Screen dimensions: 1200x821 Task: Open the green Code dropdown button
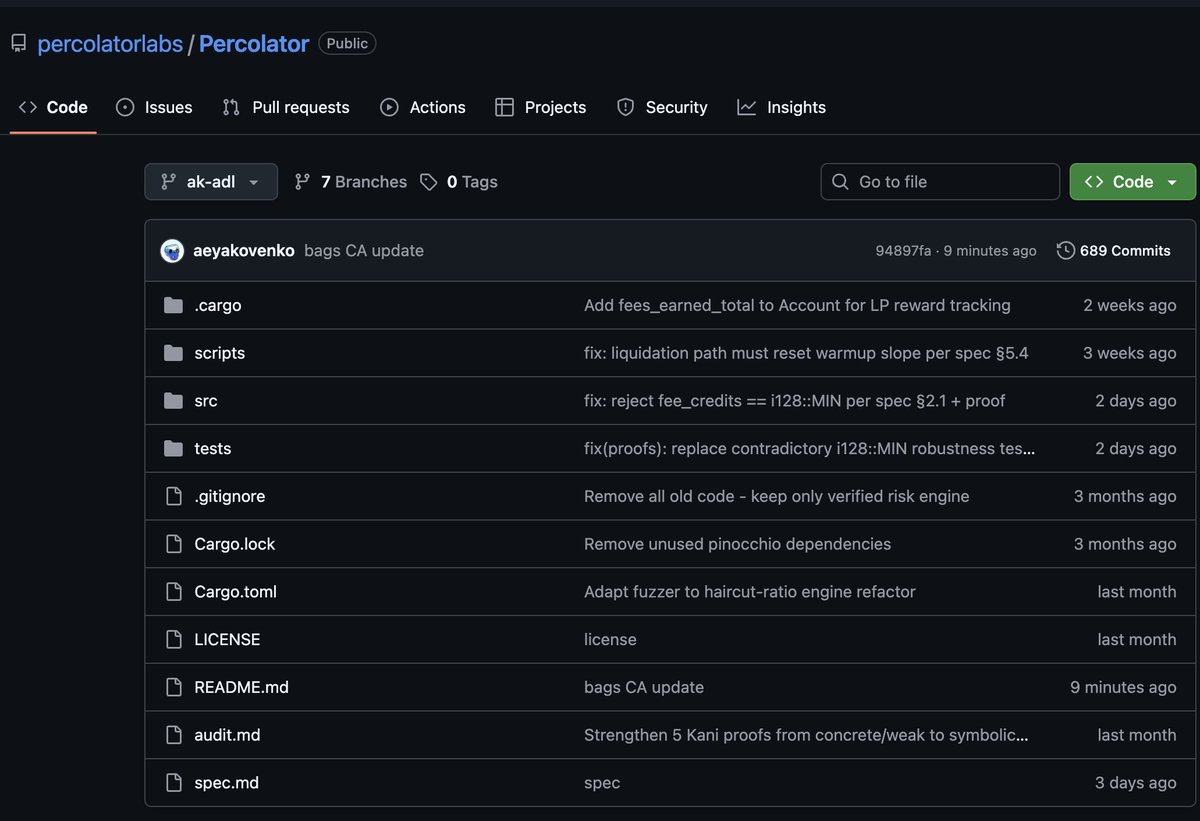(1132, 182)
